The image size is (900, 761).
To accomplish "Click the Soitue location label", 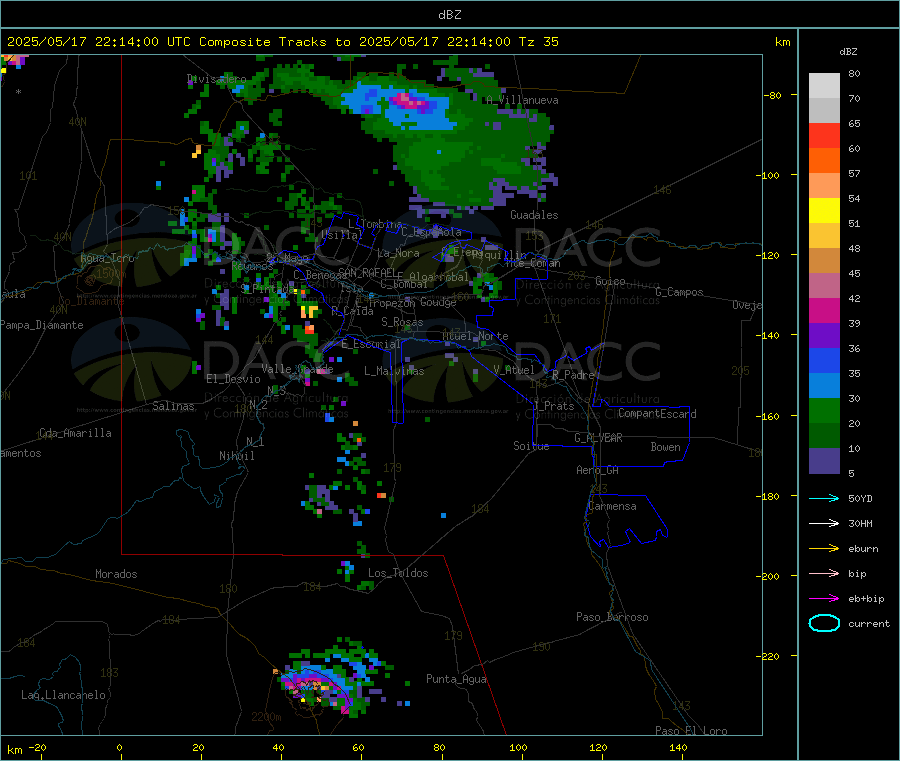I will [x=532, y=446].
